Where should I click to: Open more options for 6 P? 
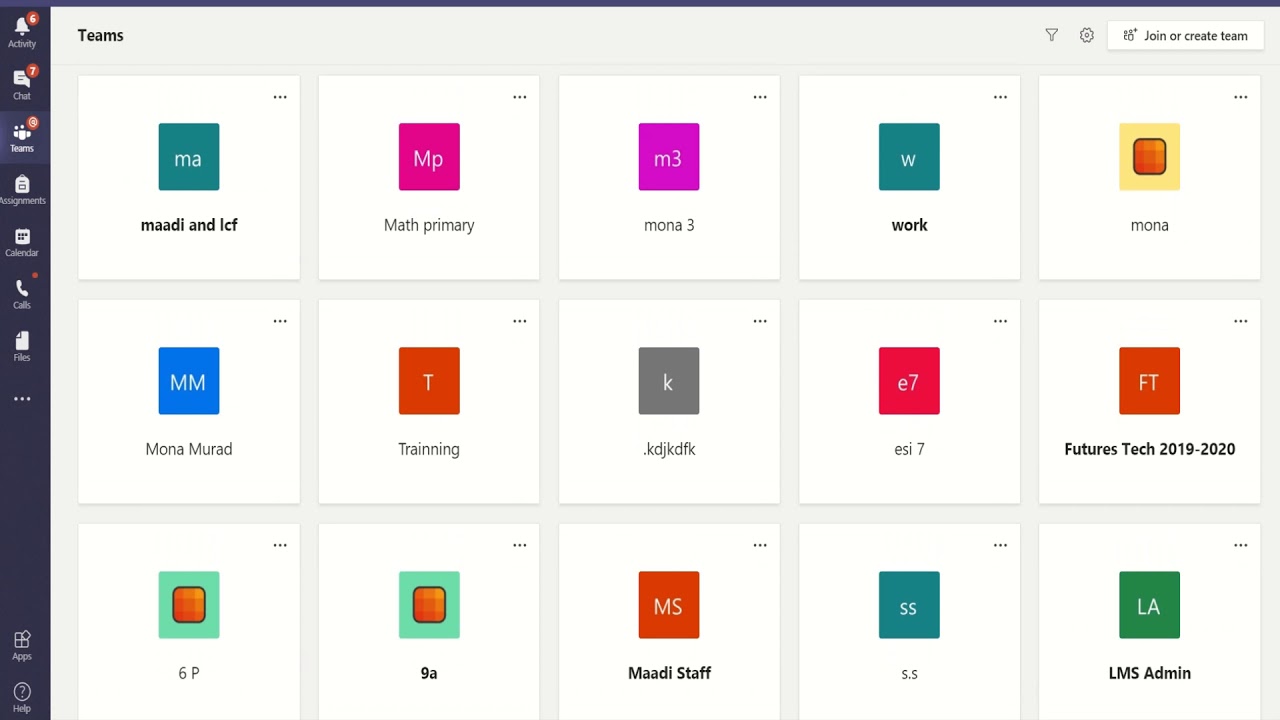point(280,545)
